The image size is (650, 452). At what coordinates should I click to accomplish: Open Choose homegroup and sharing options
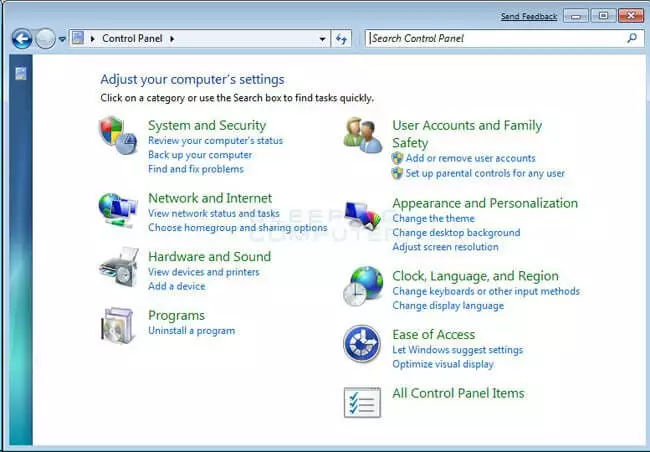click(238, 227)
